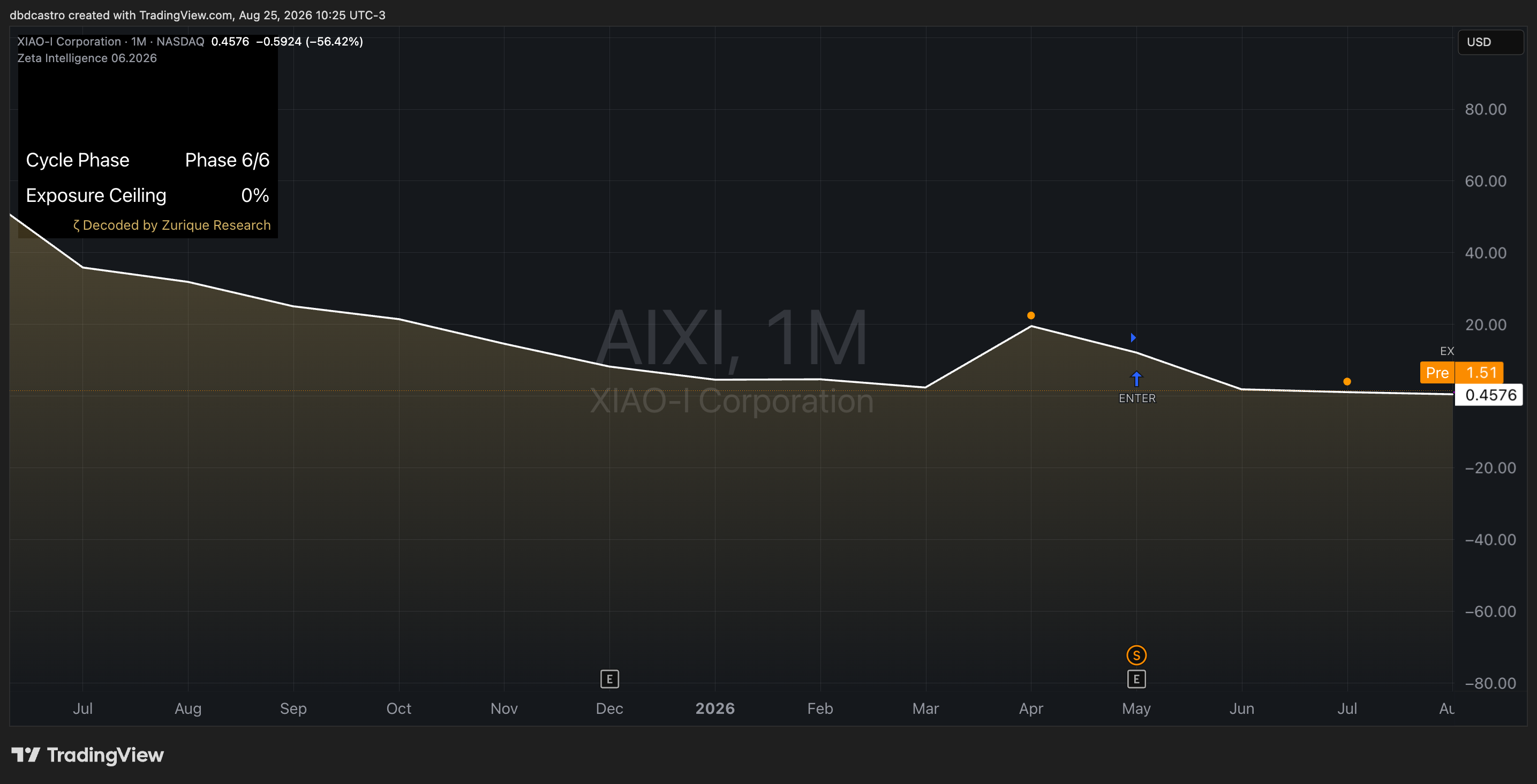Click the −0.5924 (−56.42%) change value
1537x784 pixels.
click(x=309, y=41)
